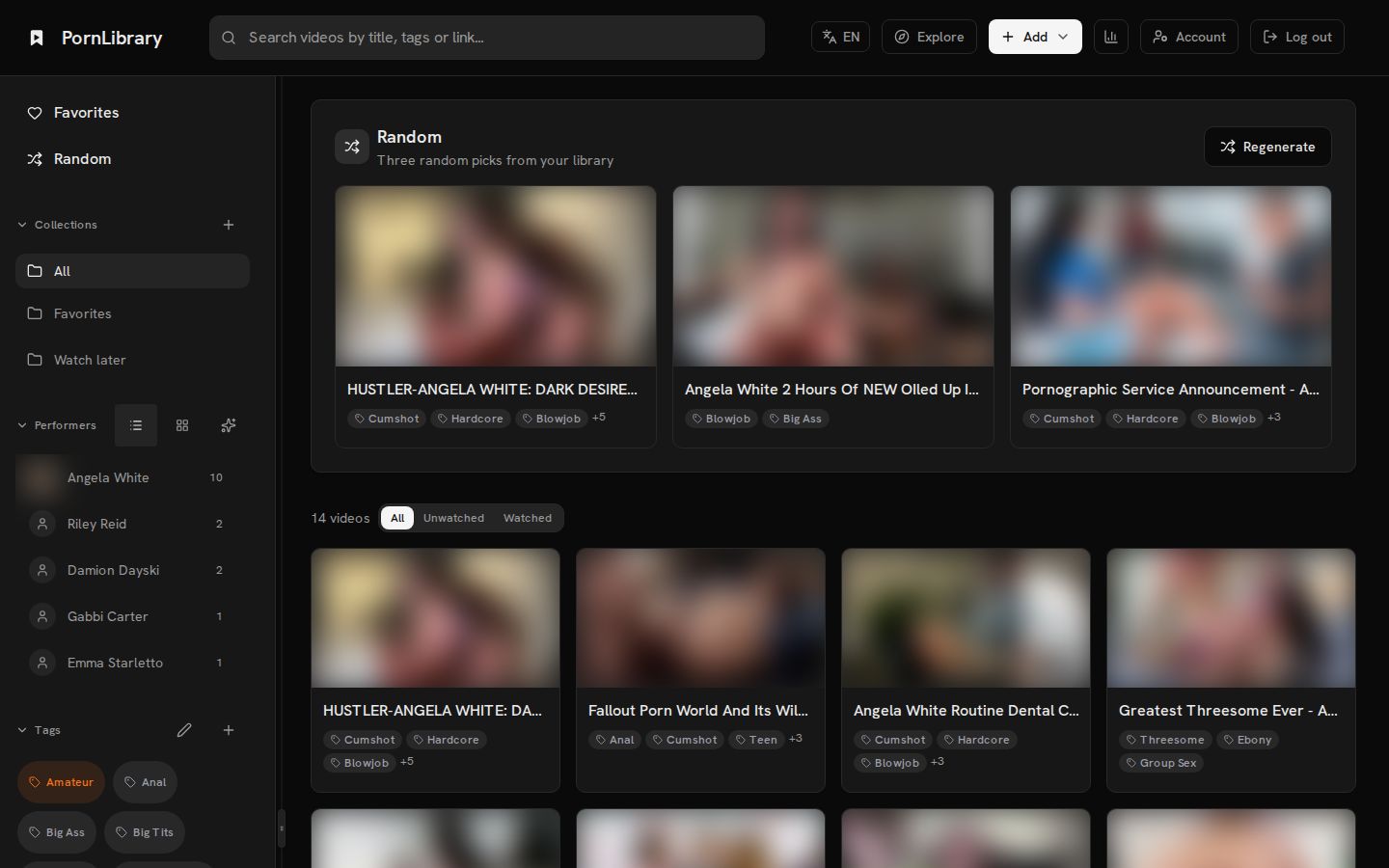Edit tags with the pencil icon
This screenshot has height=868, width=1389.
coord(184,730)
